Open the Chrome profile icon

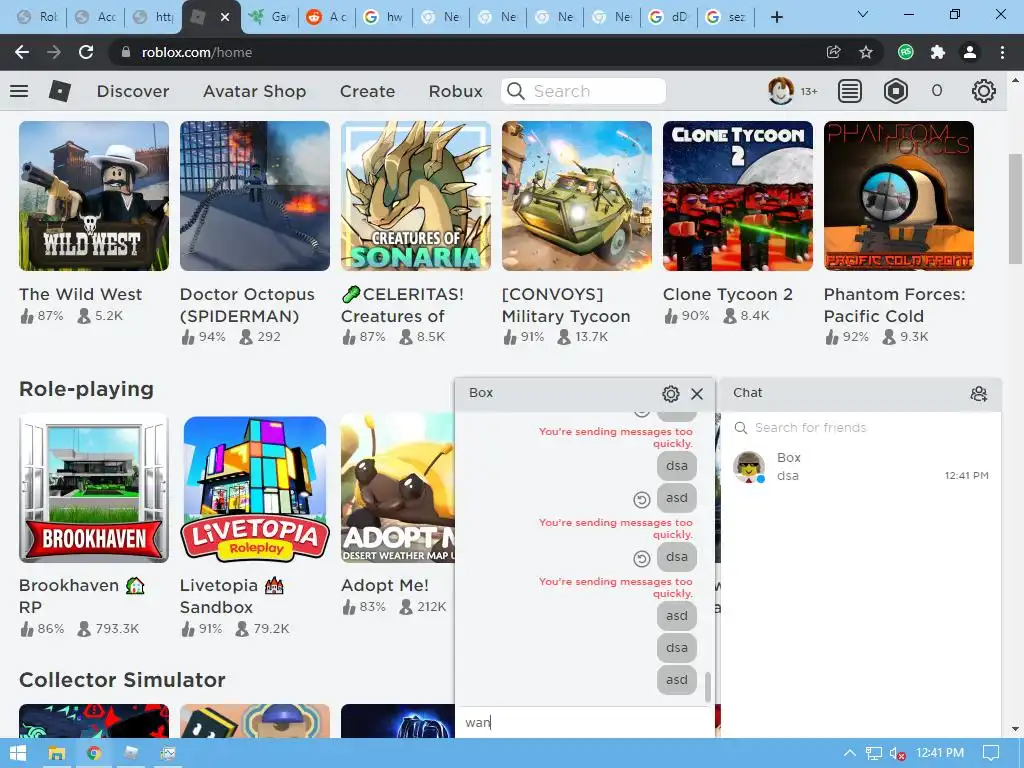click(x=970, y=52)
